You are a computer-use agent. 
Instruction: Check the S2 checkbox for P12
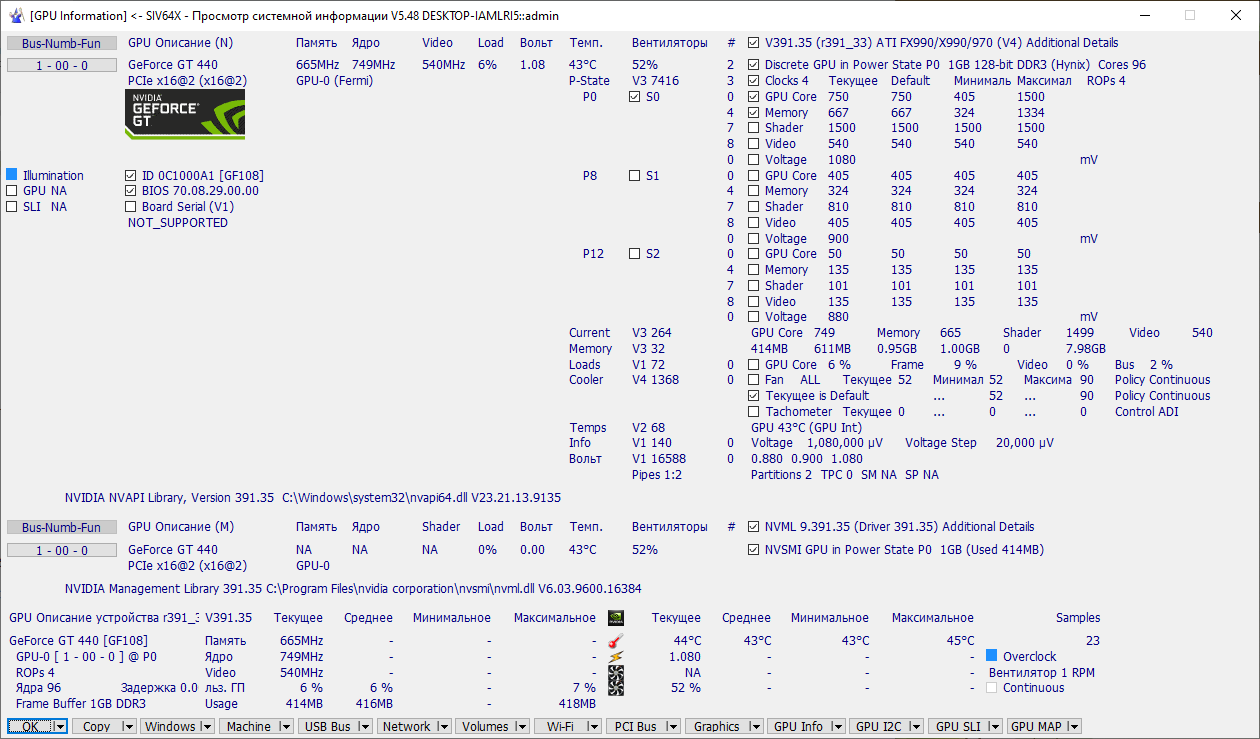click(x=635, y=254)
